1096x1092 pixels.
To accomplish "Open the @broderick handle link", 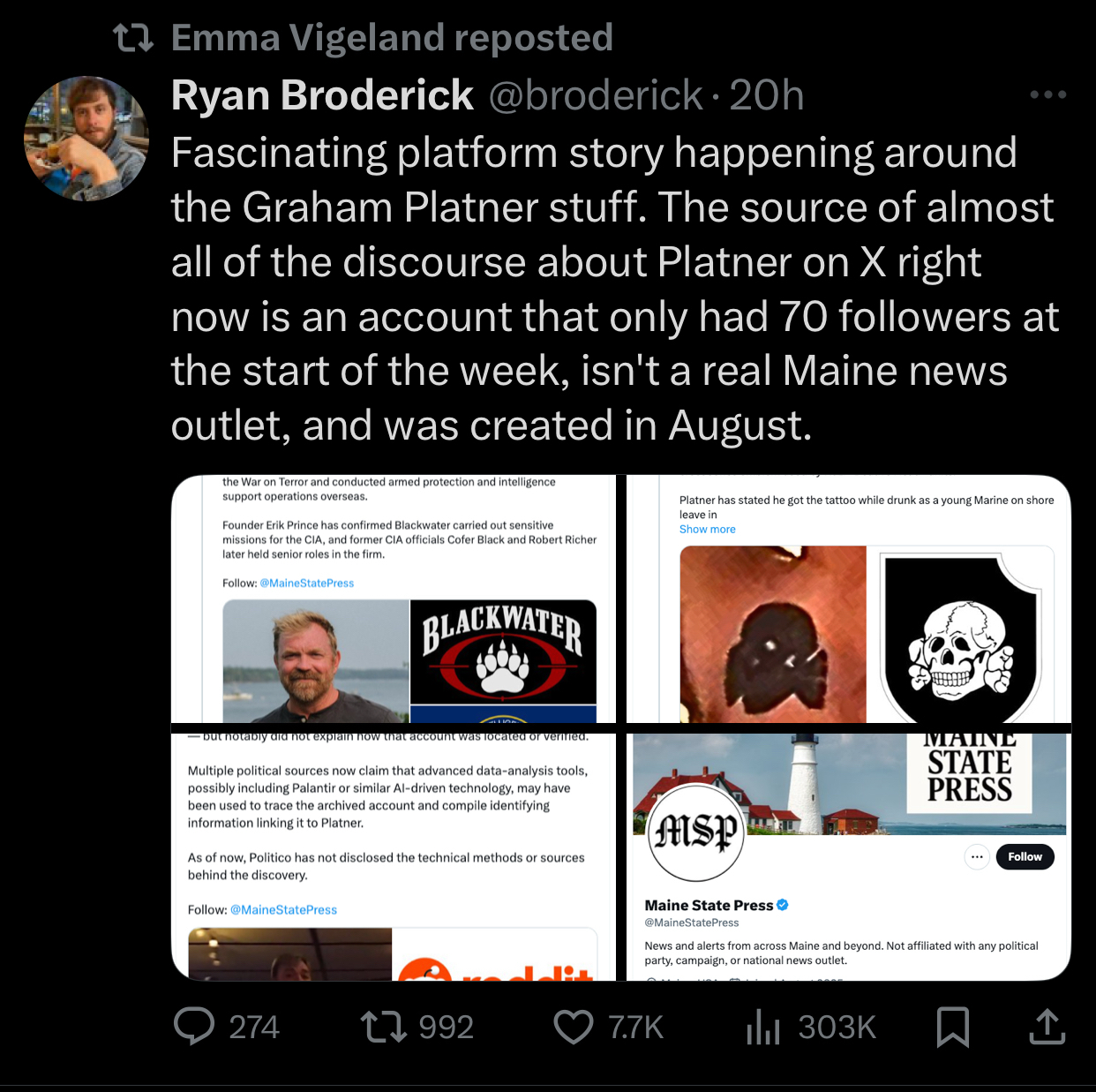I will (596, 95).
